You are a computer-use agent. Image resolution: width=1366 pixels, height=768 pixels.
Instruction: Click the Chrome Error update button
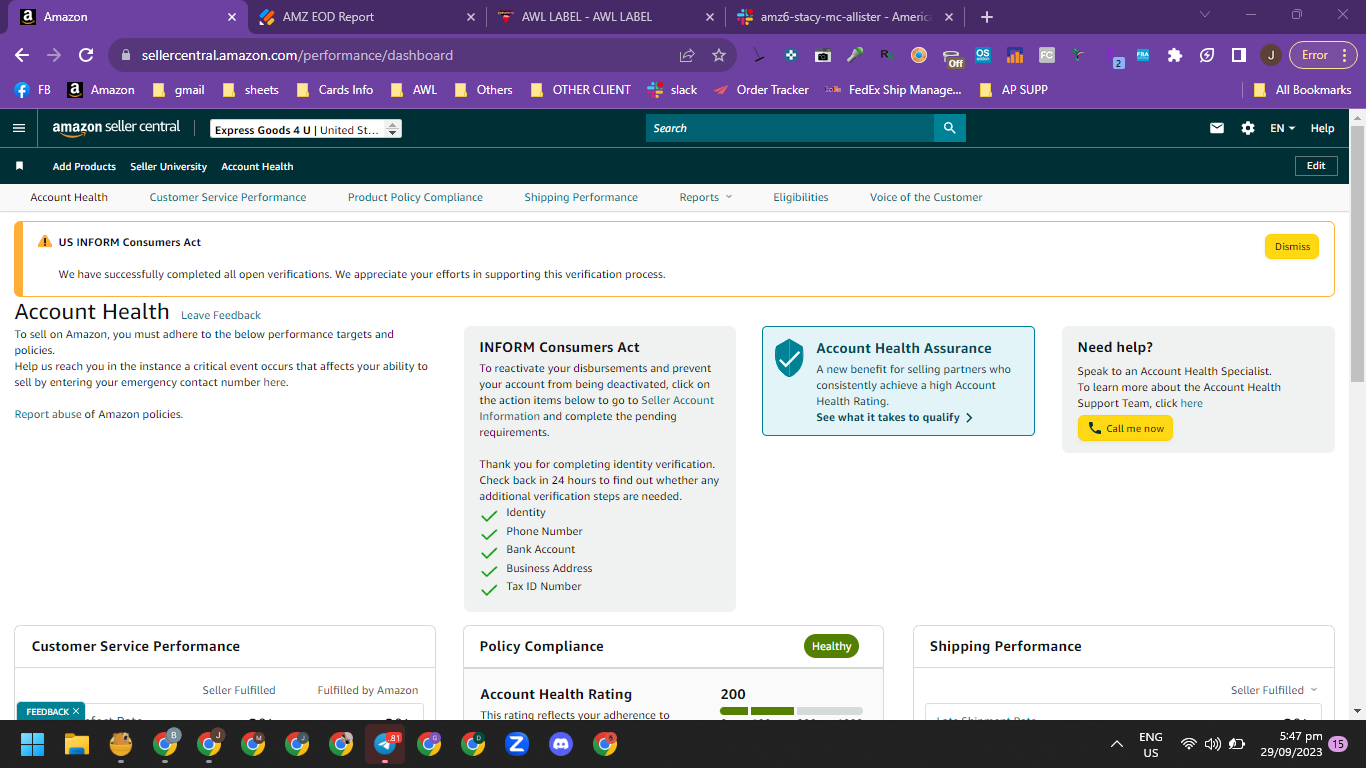pyautogui.click(x=1323, y=55)
